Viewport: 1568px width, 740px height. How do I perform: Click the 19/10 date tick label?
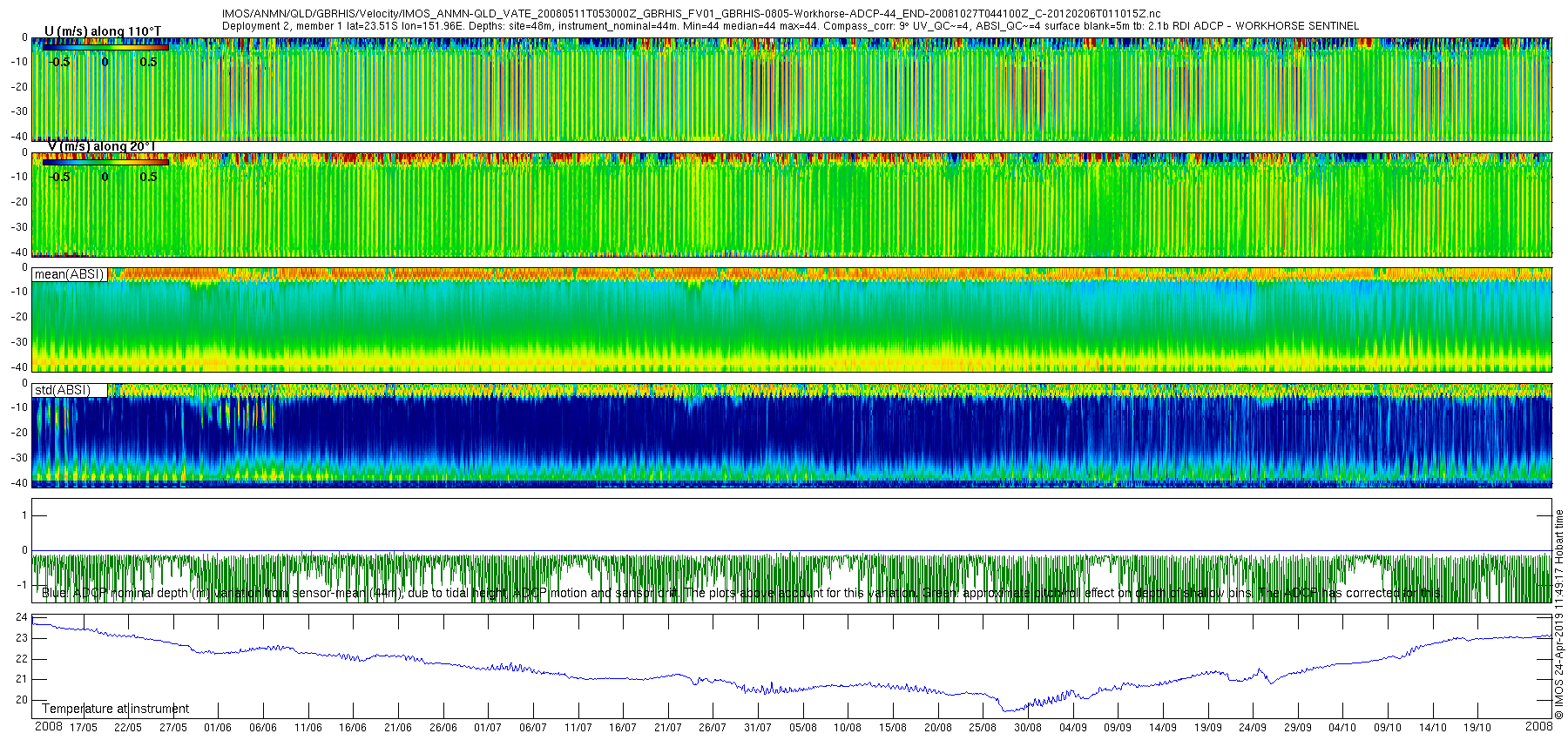[x=1477, y=728]
